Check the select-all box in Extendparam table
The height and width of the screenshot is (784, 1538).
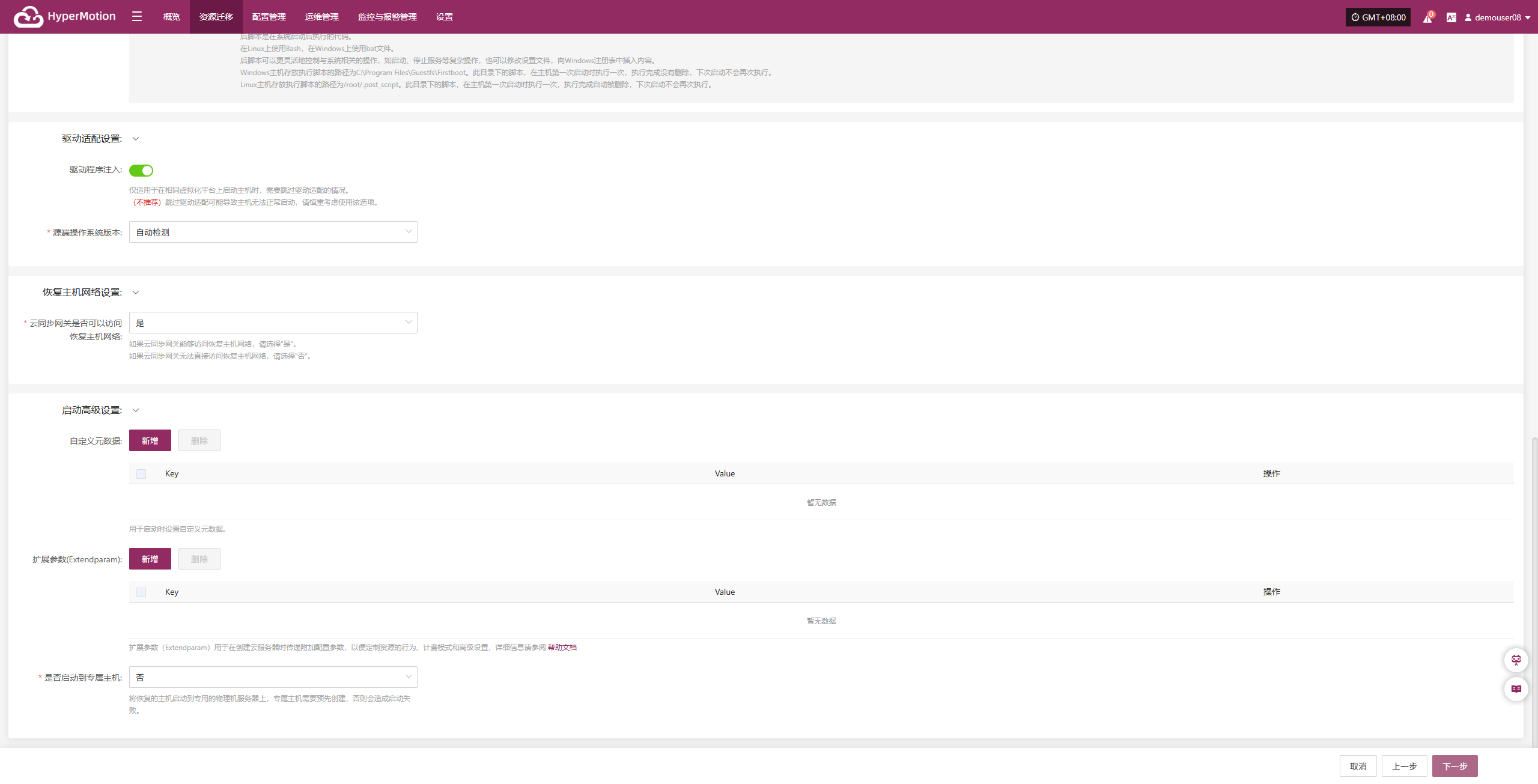[x=141, y=592]
